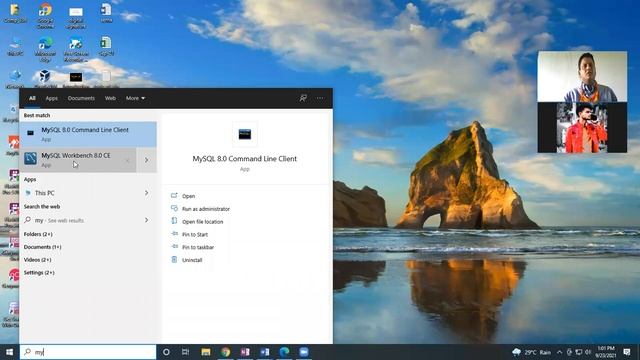The height and width of the screenshot is (360, 640).
Task: Open Task View on the taskbar
Action: tap(185, 352)
